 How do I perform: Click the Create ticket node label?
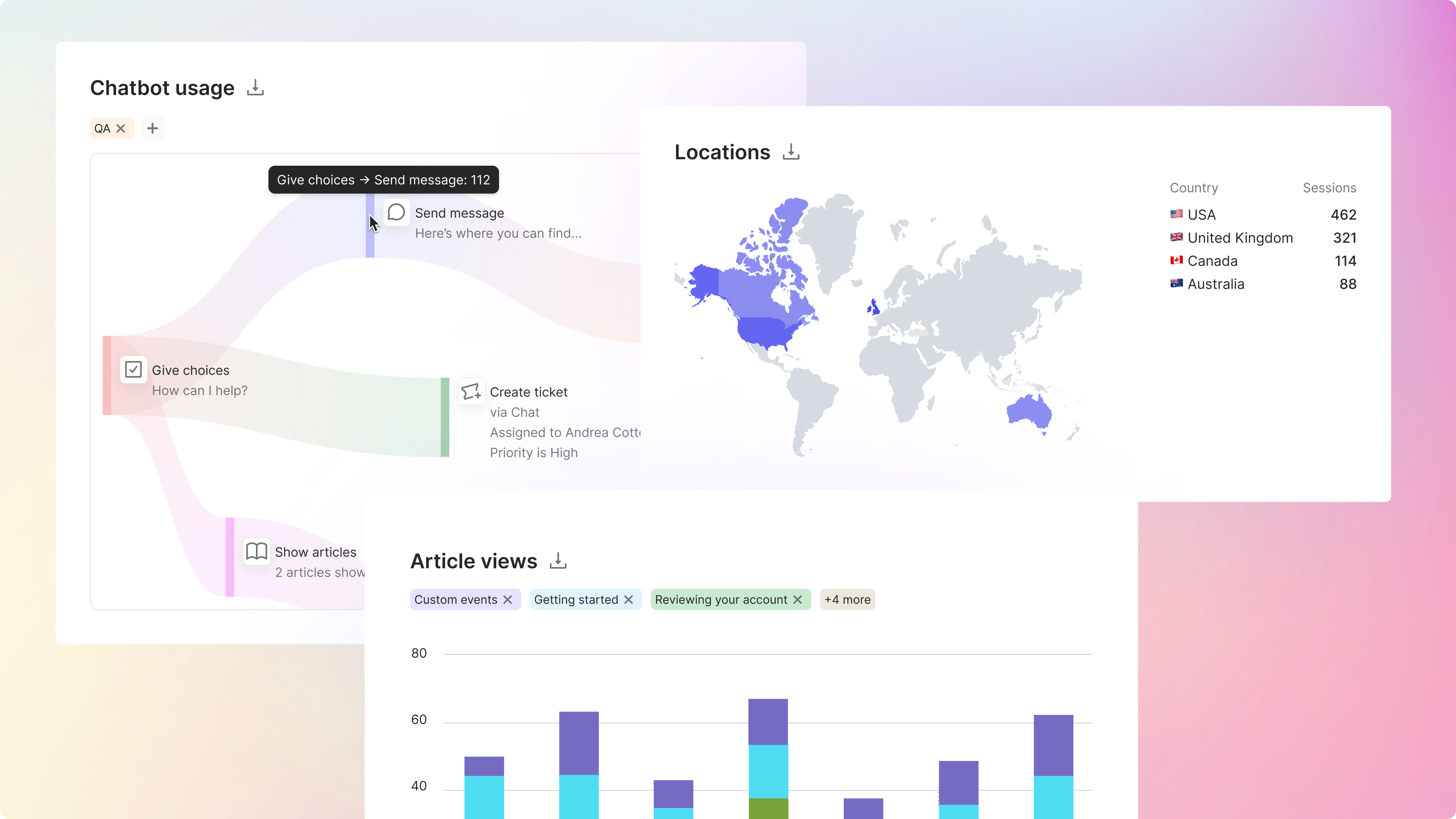[529, 392]
